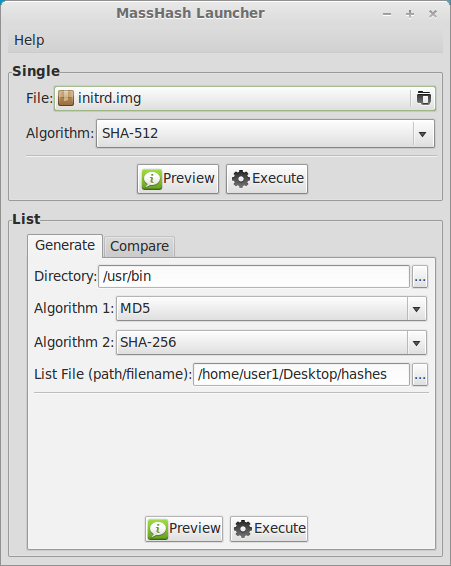Click the File chooser field showing initrd.img
The width and height of the screenshot is (451, 566).
(245, 98)
